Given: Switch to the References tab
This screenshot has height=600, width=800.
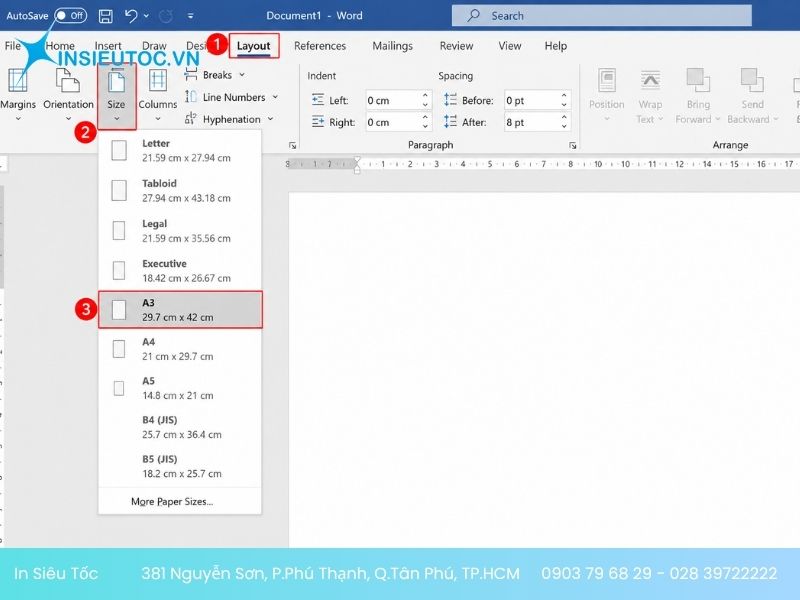Looking at the screenshot, I should tap(320, 46).
